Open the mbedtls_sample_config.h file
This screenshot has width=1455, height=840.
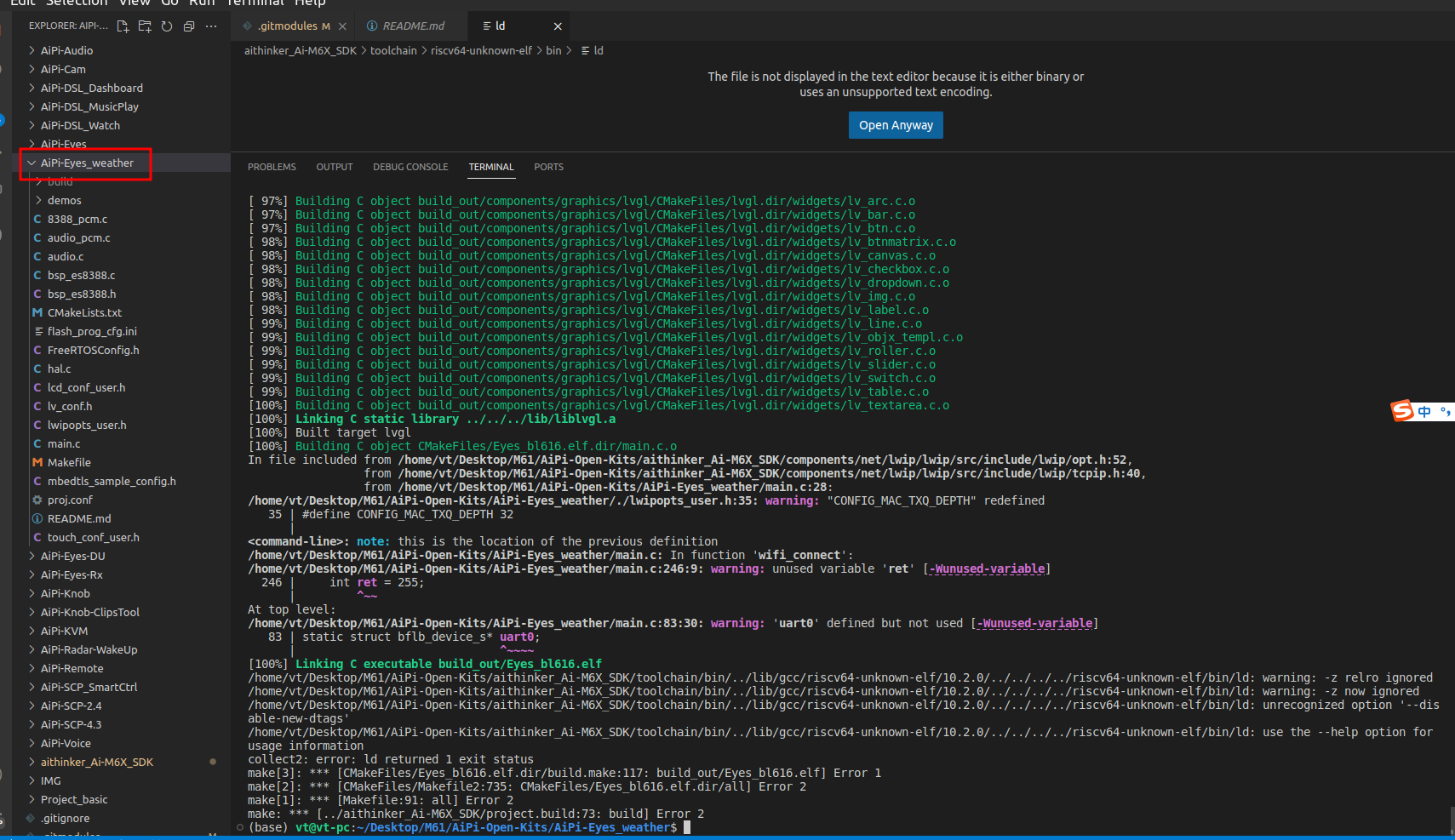click(x=121, y=481)
